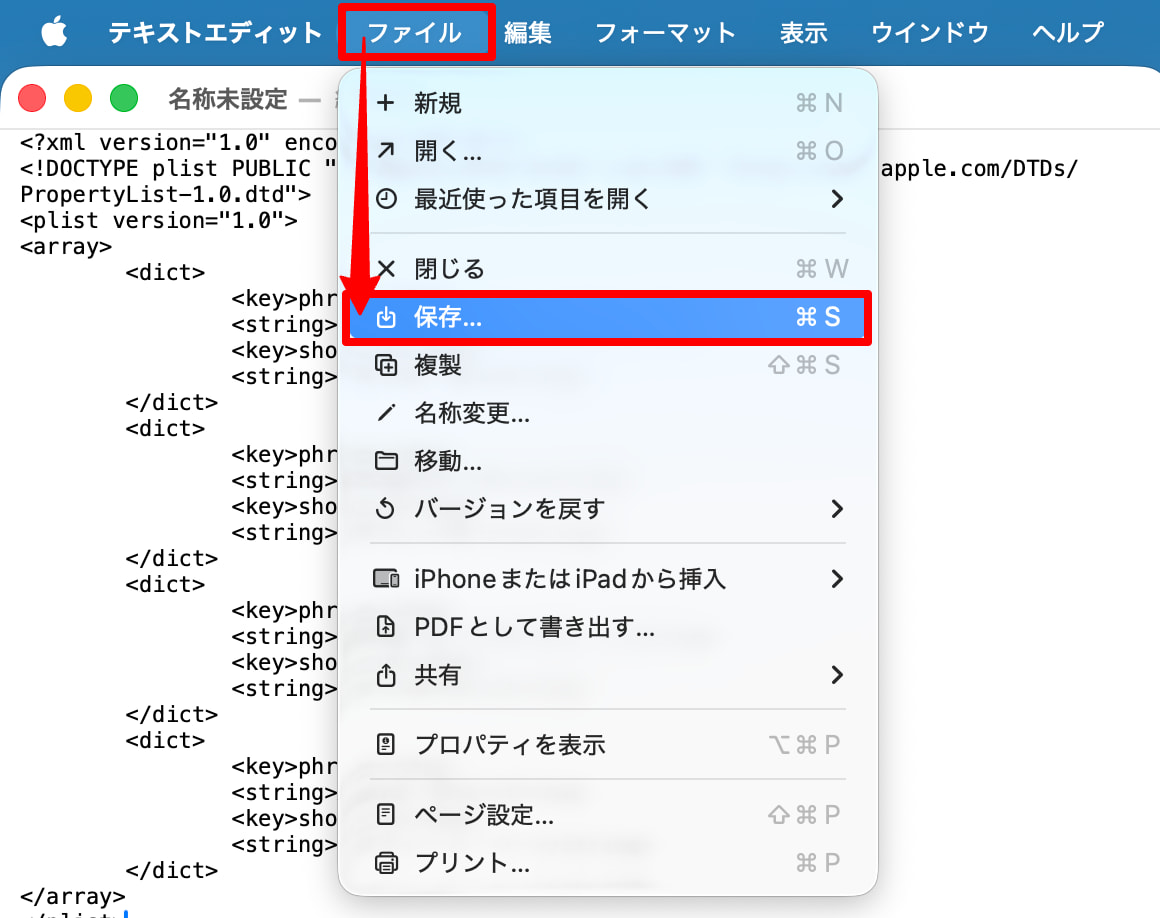The image size is (1160, 918).
Task: Click the properties icon beside プロパティを表示
Action: pyautogui.click(x=386, y=744)
